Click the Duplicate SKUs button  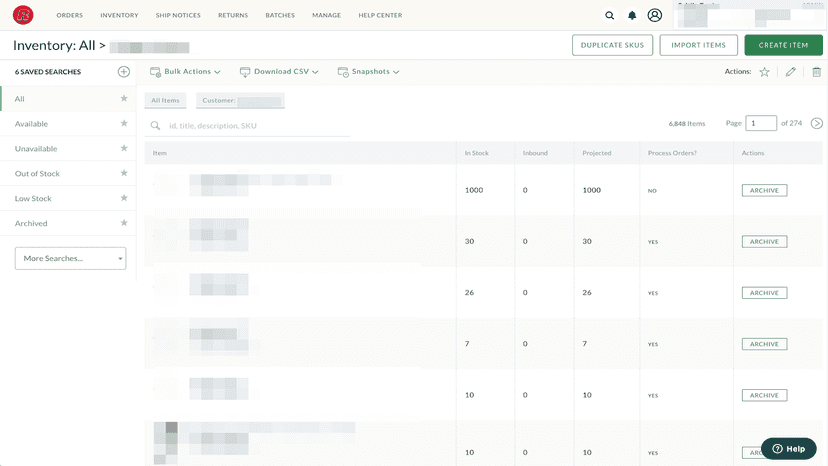[613, 45]
